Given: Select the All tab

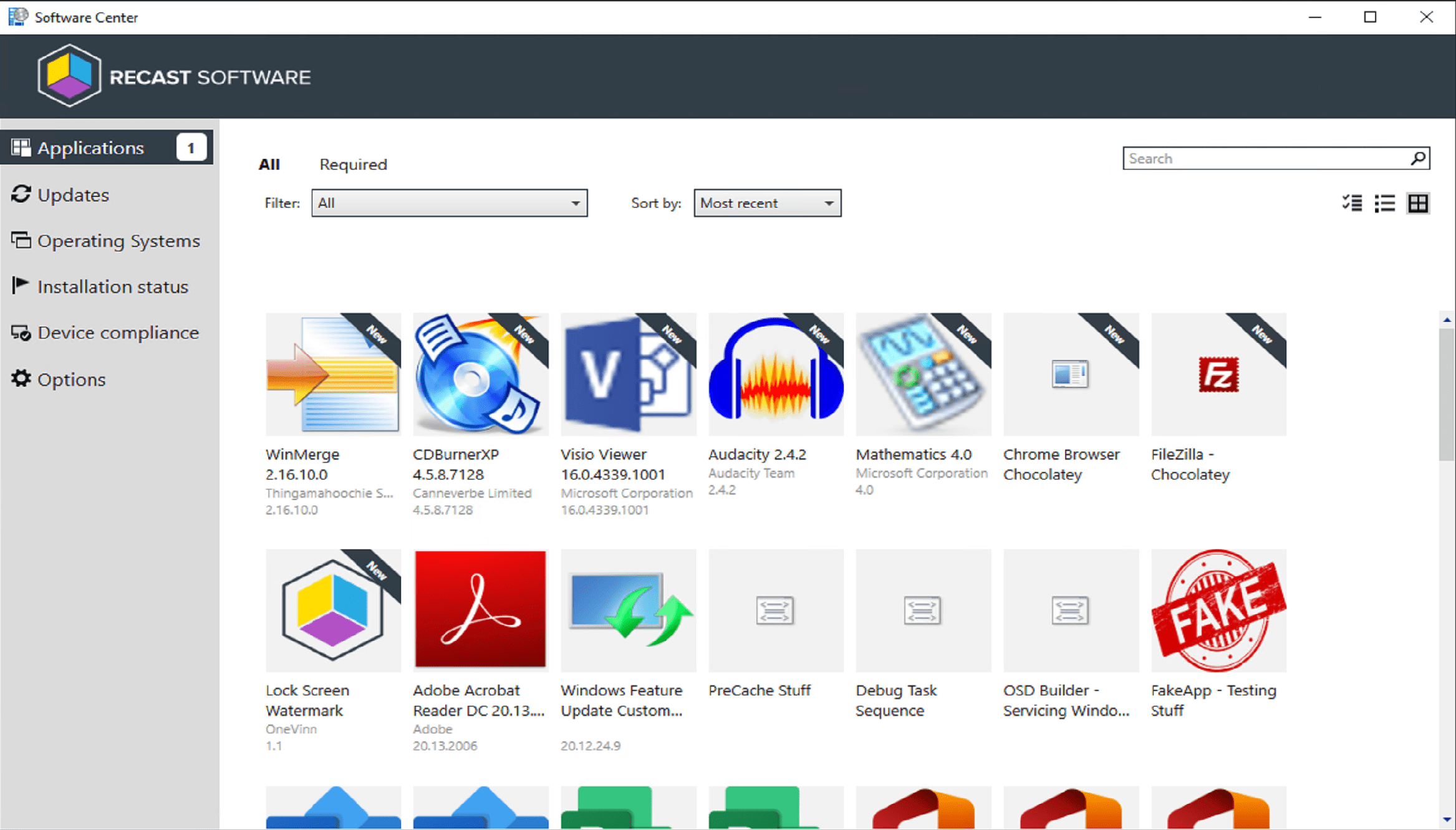Looking at the screenshot, I should pyautogui.click(x=269, y=165).
